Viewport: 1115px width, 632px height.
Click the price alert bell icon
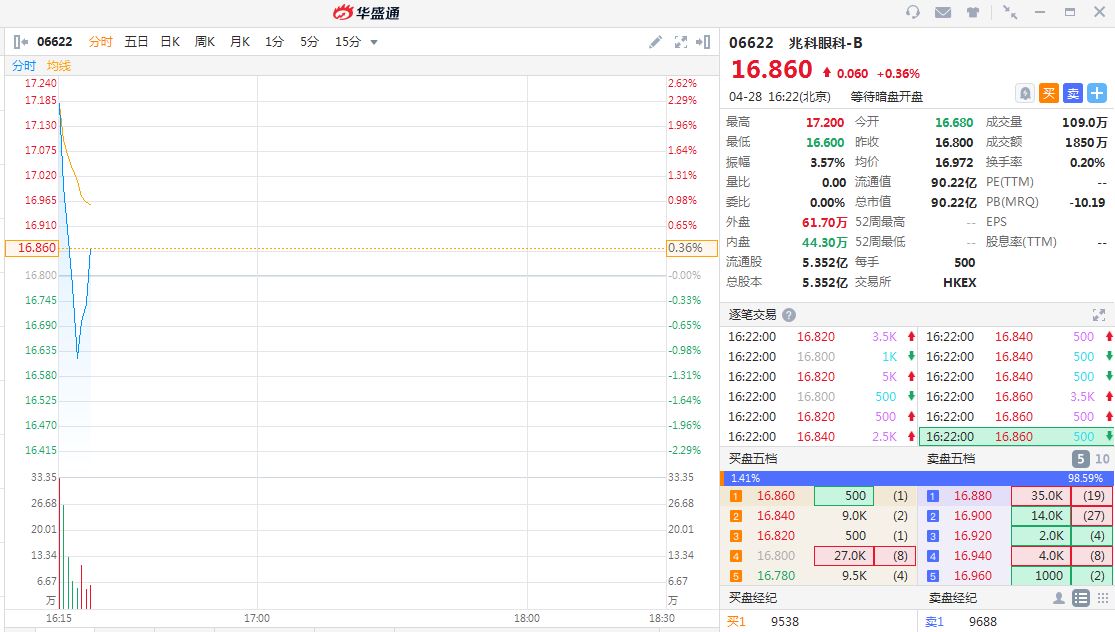point(1025,93)
